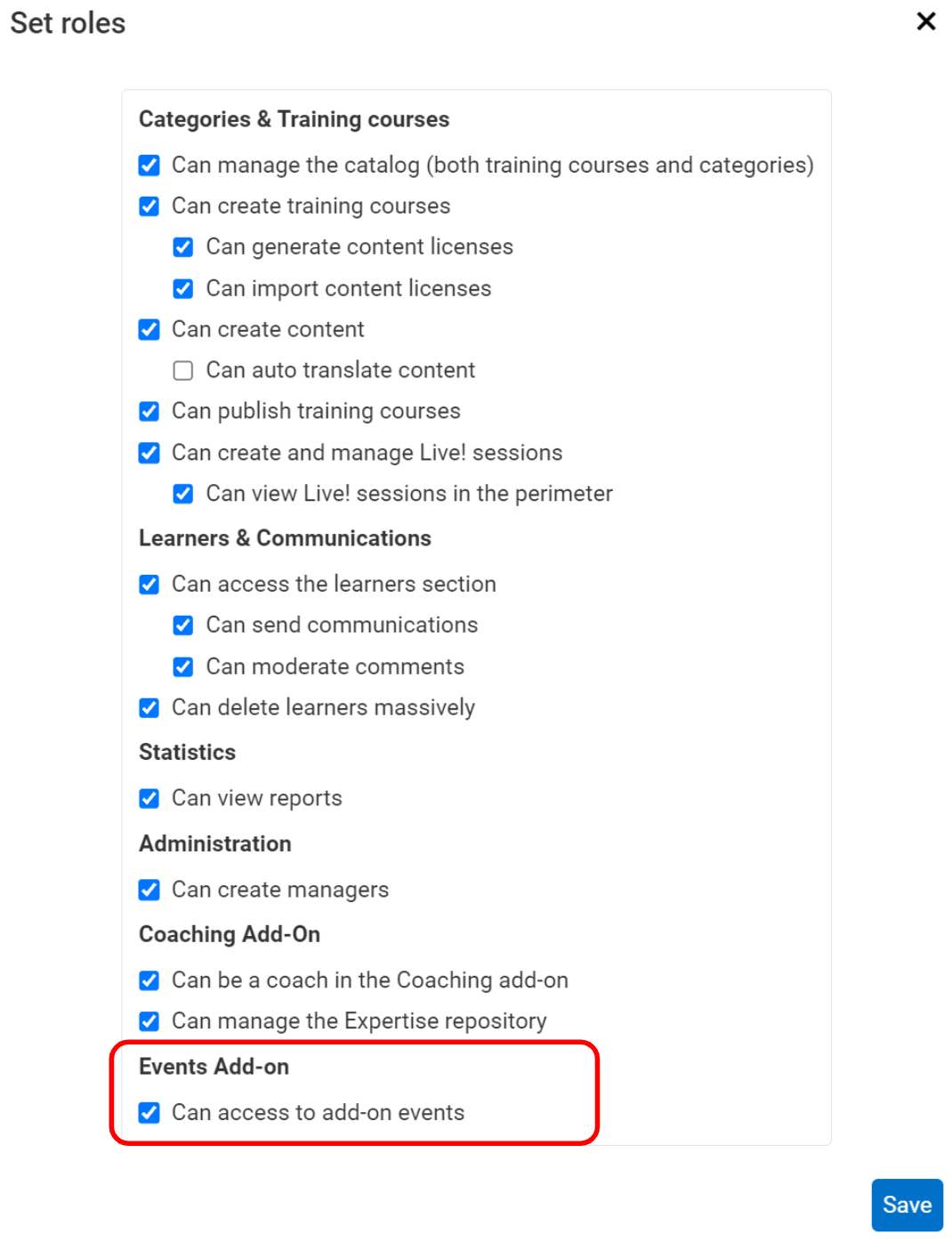Toggle Can access the learners section
Viewport: 952px width, 1250px height.
[149, 585]
